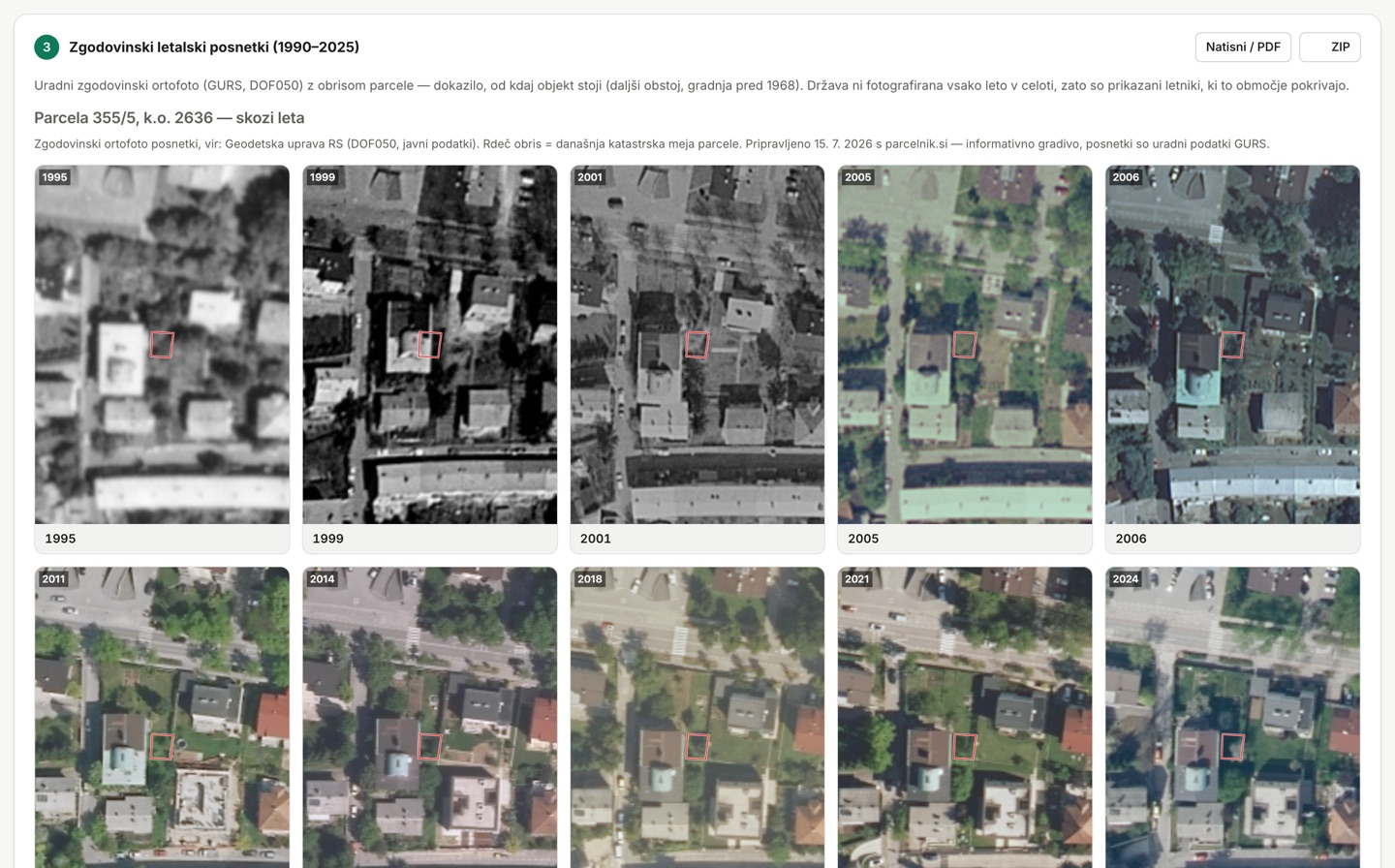
Task: View the 2001 orthophoto image
Action: click(697, 345)
